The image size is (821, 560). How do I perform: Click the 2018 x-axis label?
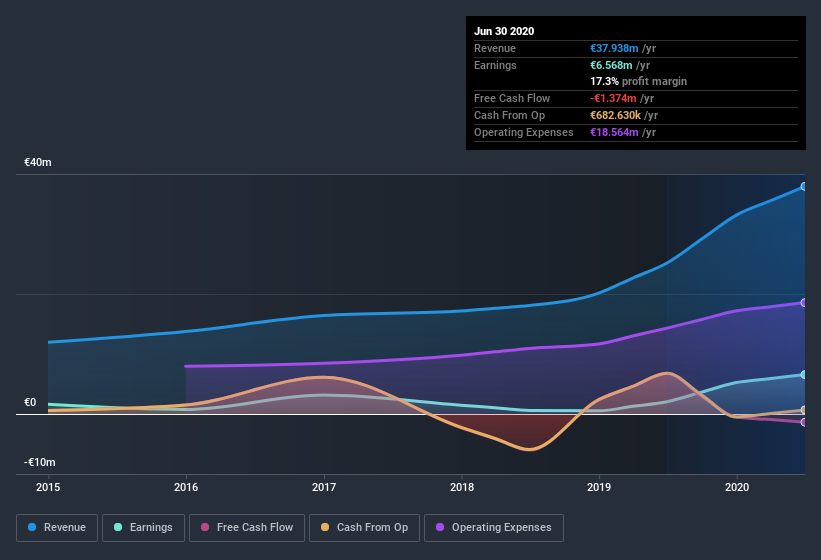tap(462, 487)
